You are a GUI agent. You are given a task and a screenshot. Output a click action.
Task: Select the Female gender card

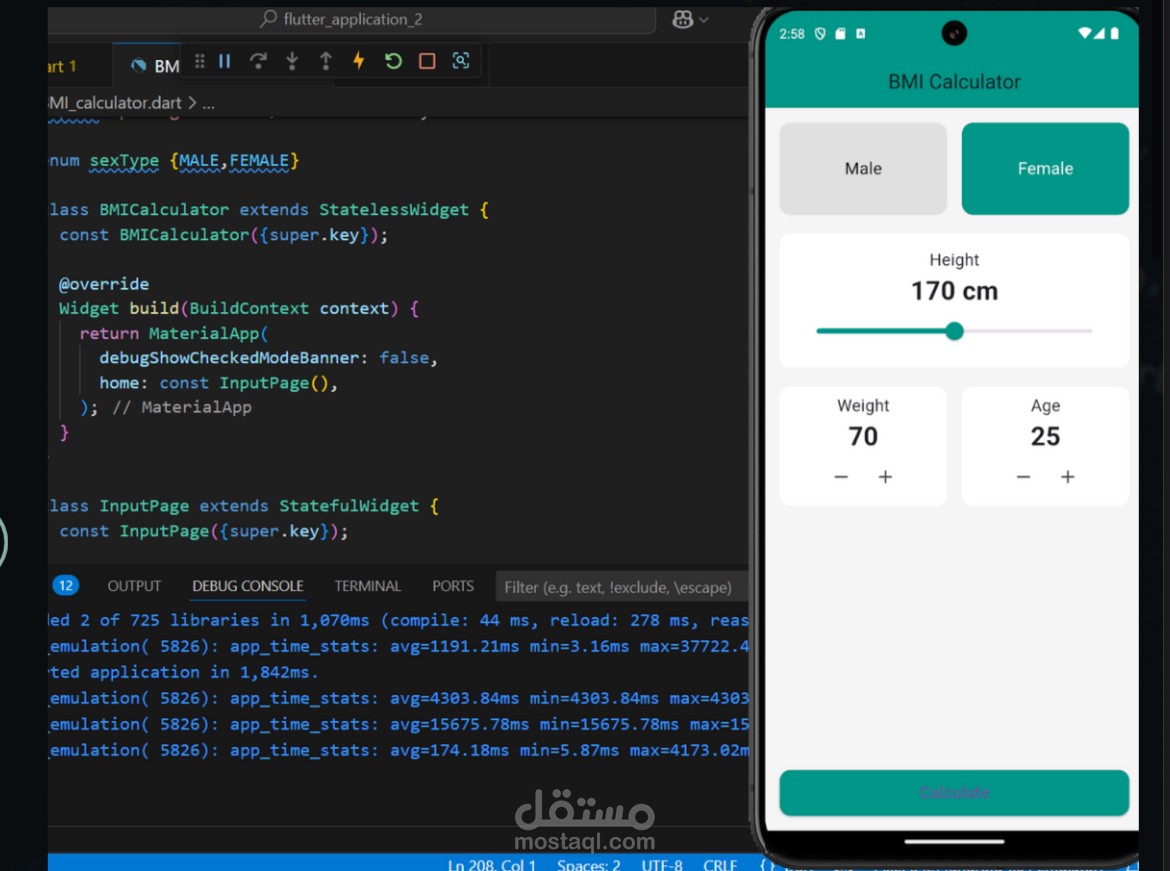tap(1045, 169)
